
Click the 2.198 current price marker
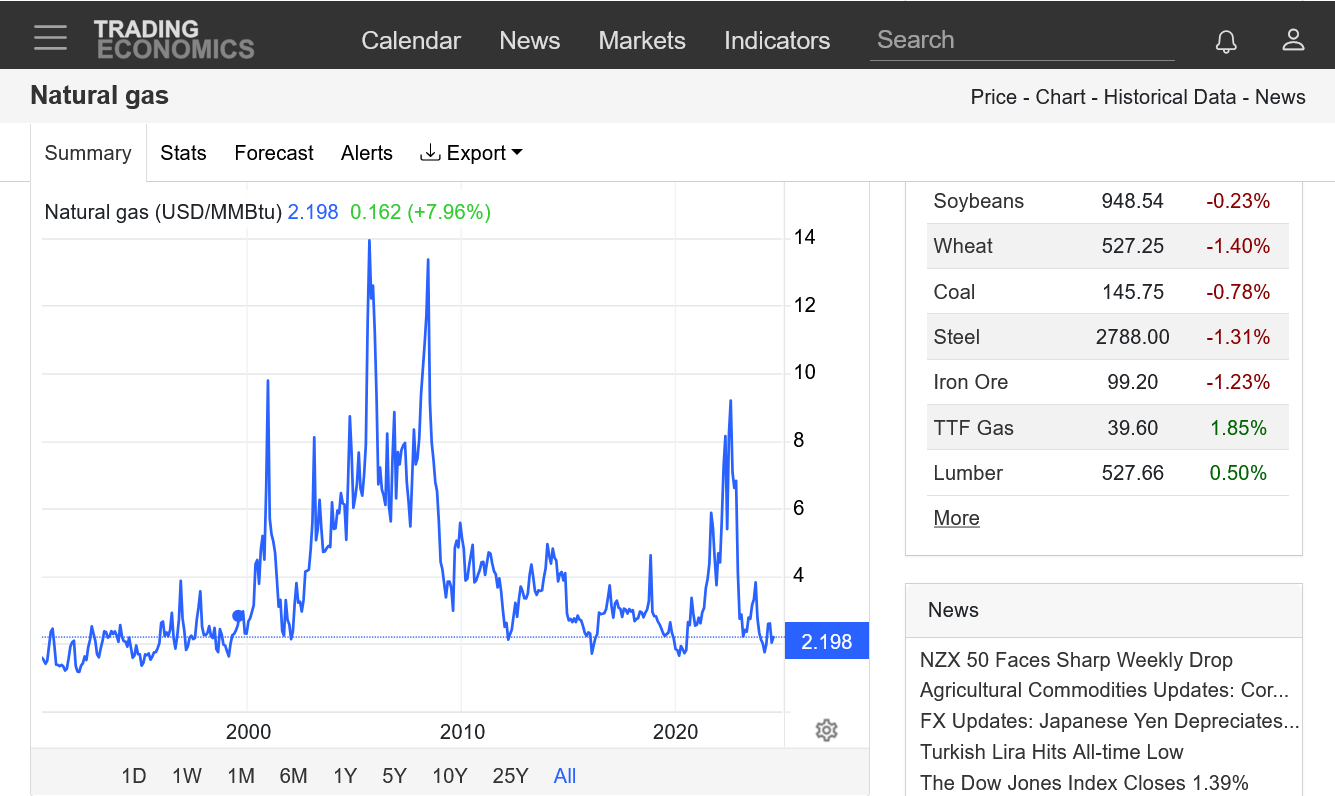[827, 641]
